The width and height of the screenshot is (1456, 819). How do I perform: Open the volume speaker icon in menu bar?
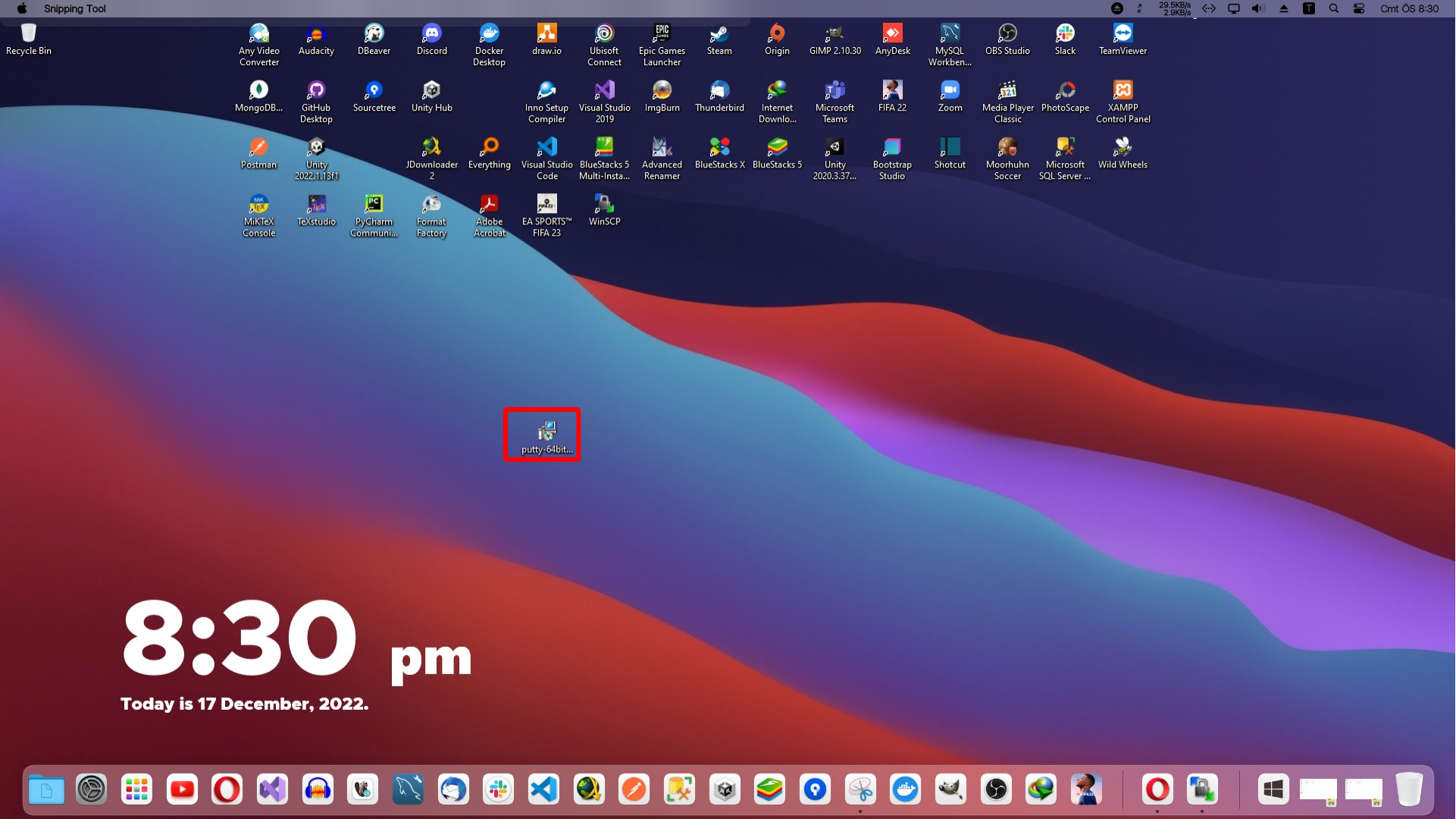click(1258, 8)
